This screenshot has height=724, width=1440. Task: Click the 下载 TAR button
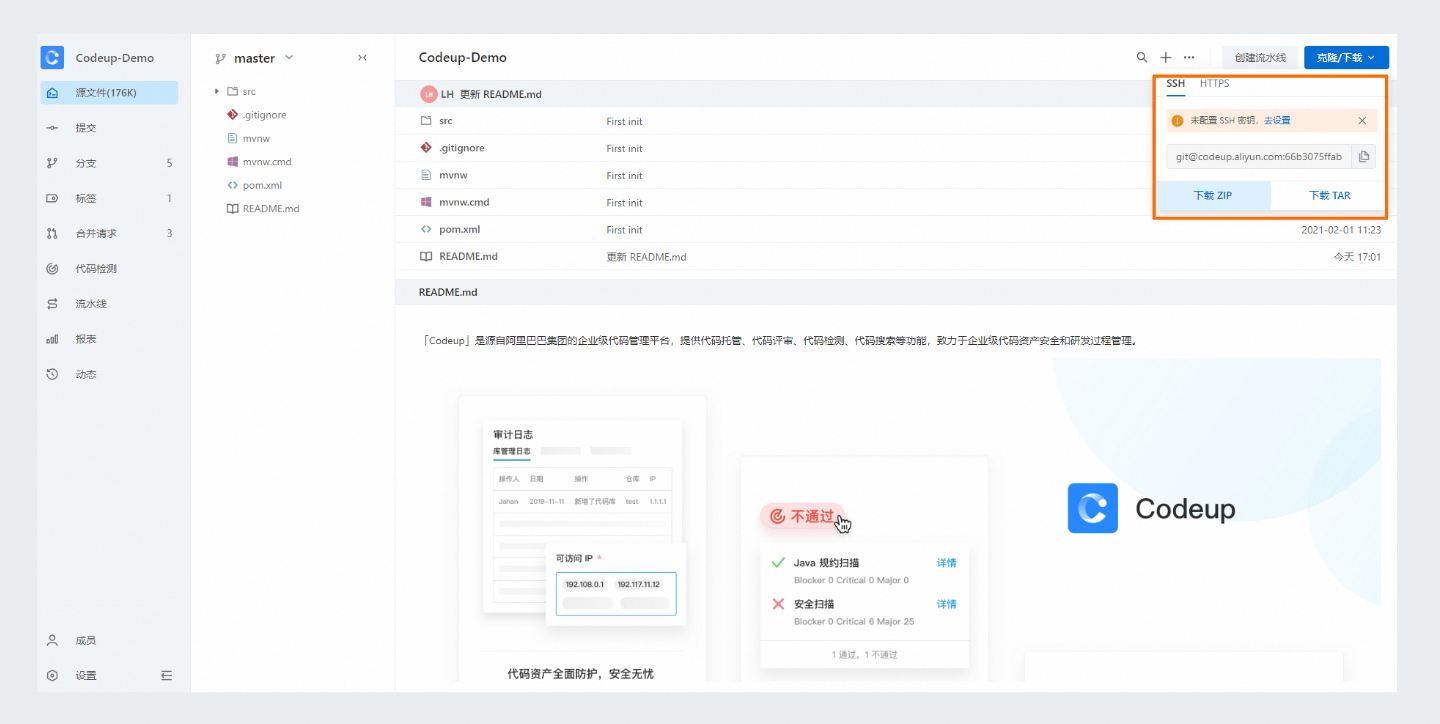(1329, 196)
